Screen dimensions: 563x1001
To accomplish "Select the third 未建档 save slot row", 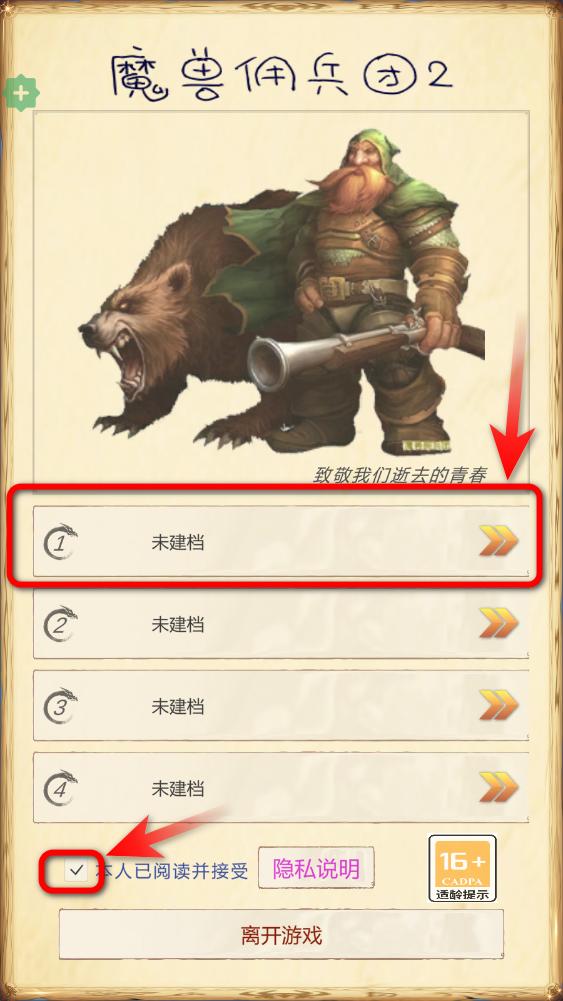I will click(281, 705).
